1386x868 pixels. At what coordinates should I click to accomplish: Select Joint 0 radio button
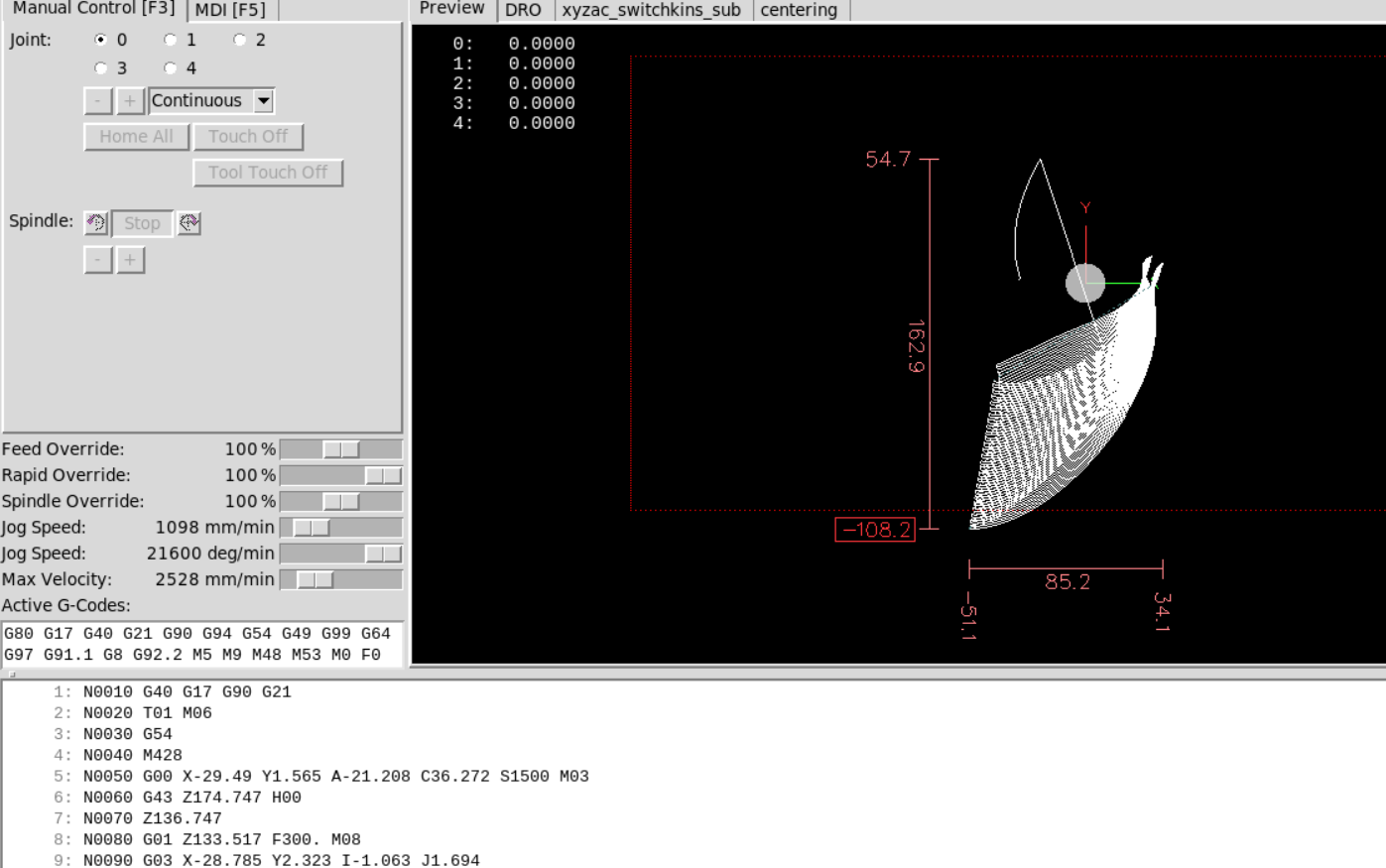point(101,40)
